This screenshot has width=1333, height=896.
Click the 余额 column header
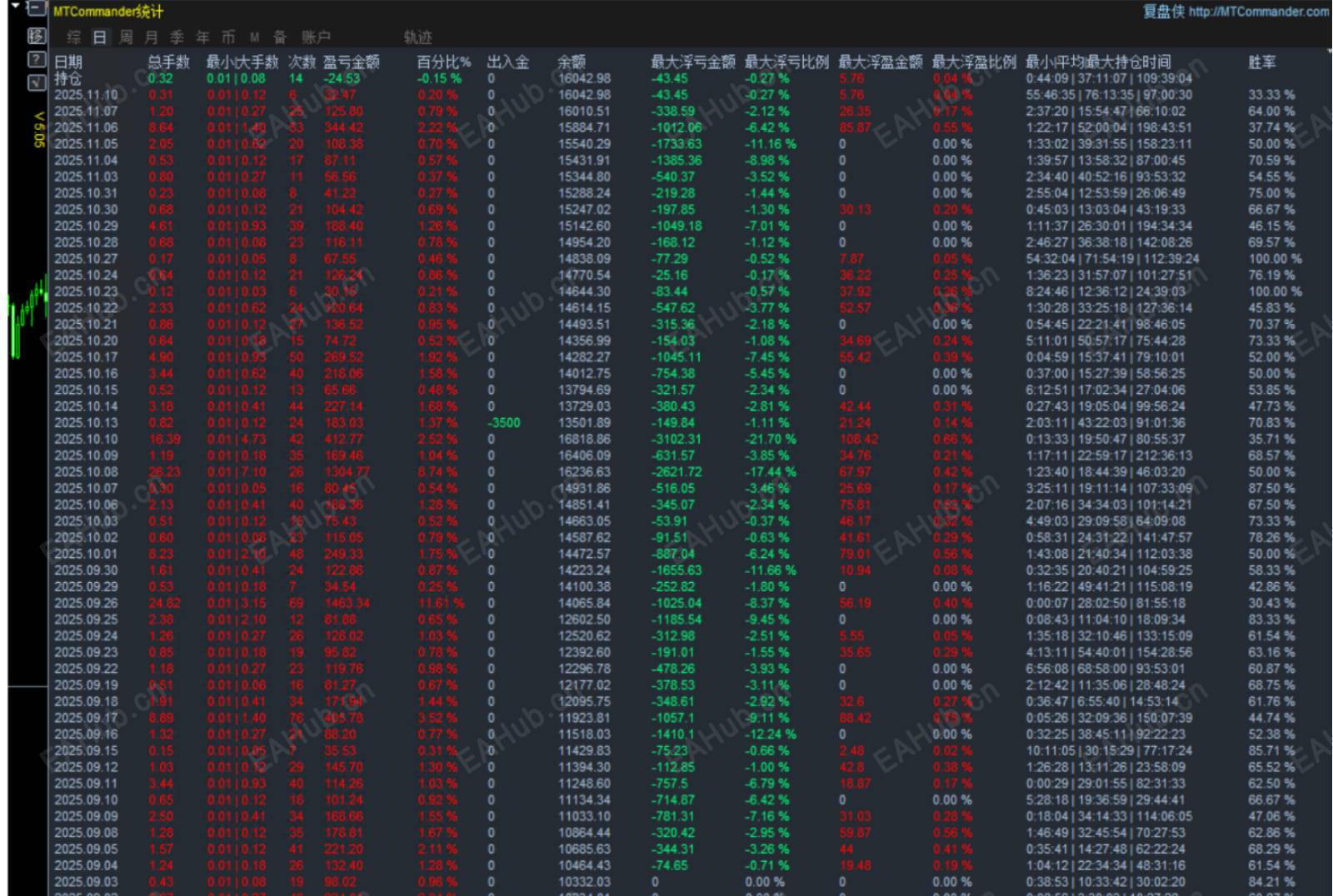coord(572,62)
